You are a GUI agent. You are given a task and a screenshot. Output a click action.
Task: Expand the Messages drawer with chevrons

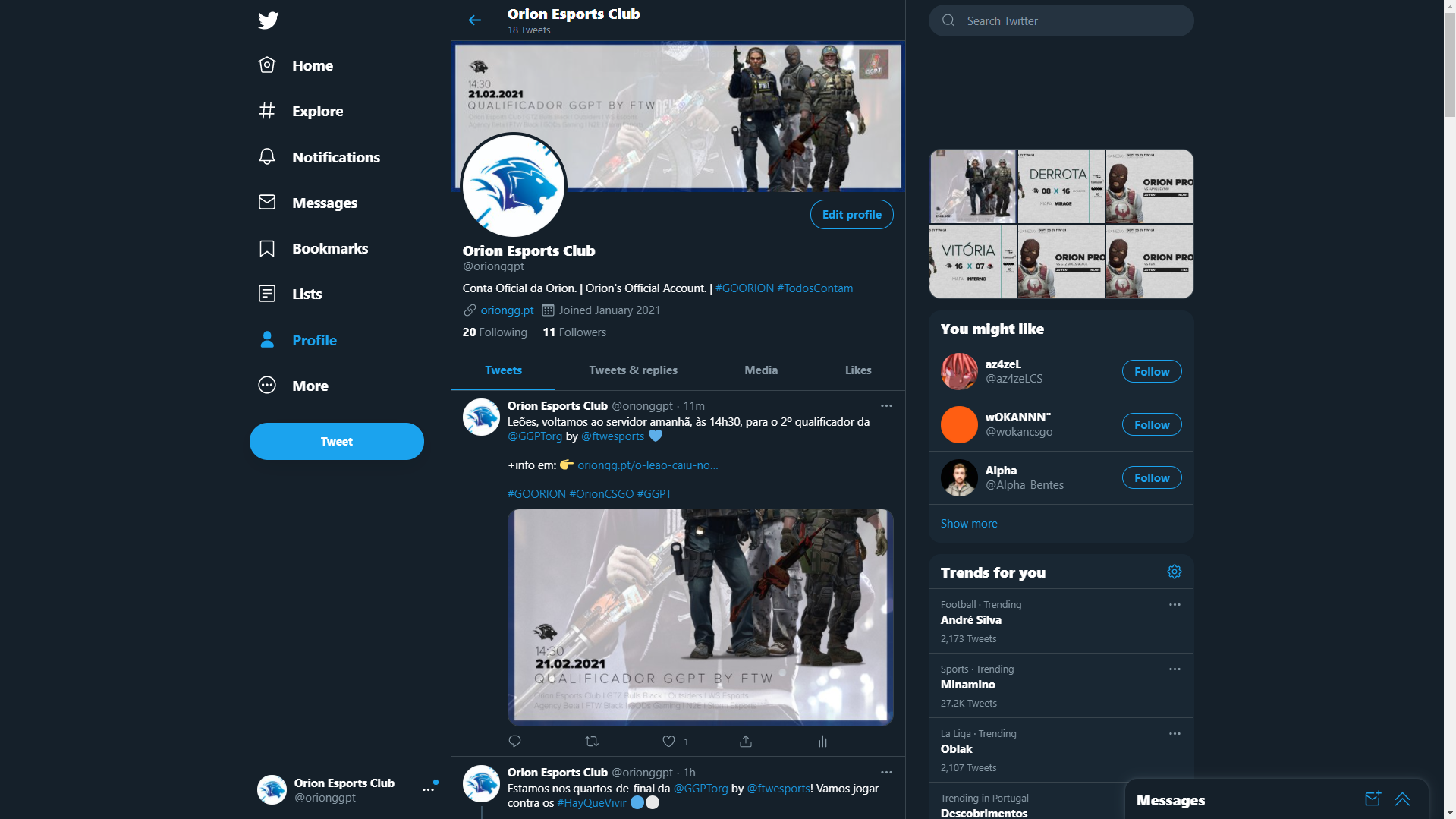[x=1402, y=799]
